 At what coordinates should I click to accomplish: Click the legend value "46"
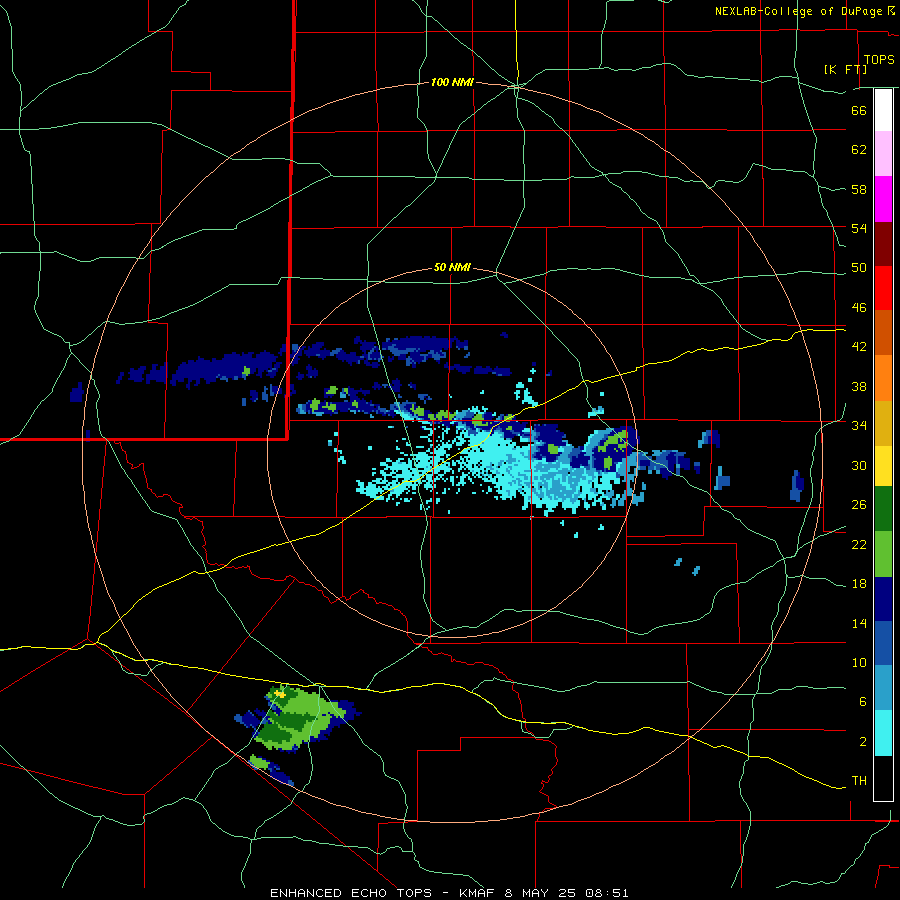pos(859,308)
